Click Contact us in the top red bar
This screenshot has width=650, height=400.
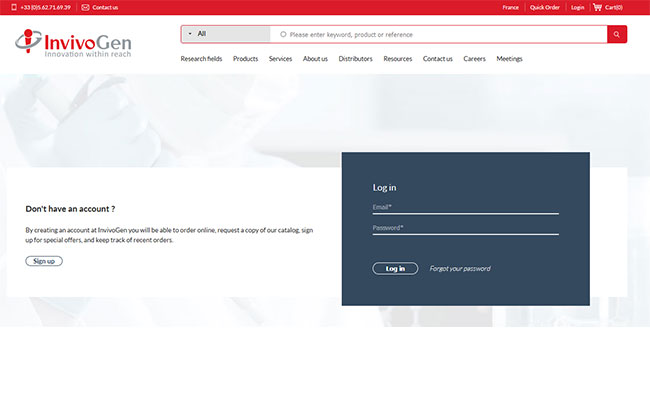tap(105, 7)
